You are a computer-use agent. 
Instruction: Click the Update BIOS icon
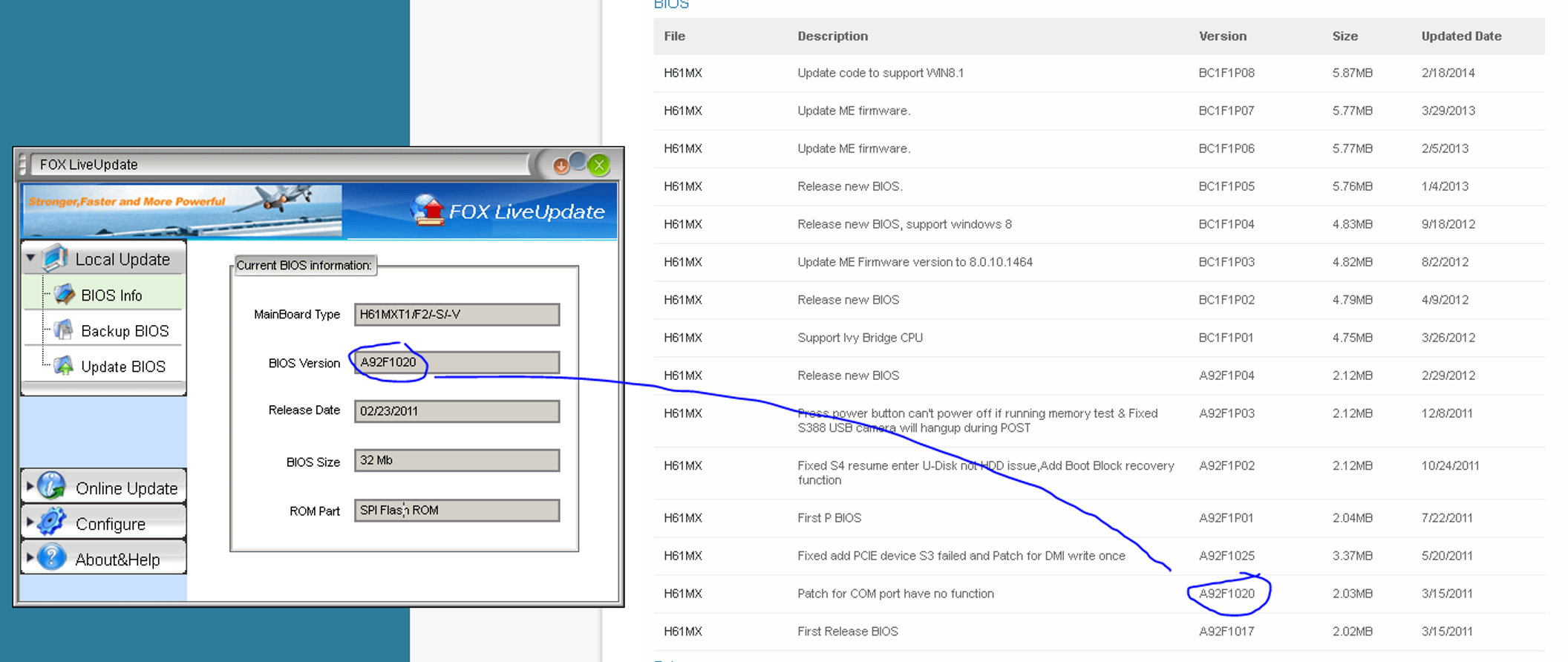pyautogui.click(x=65, y=366)
